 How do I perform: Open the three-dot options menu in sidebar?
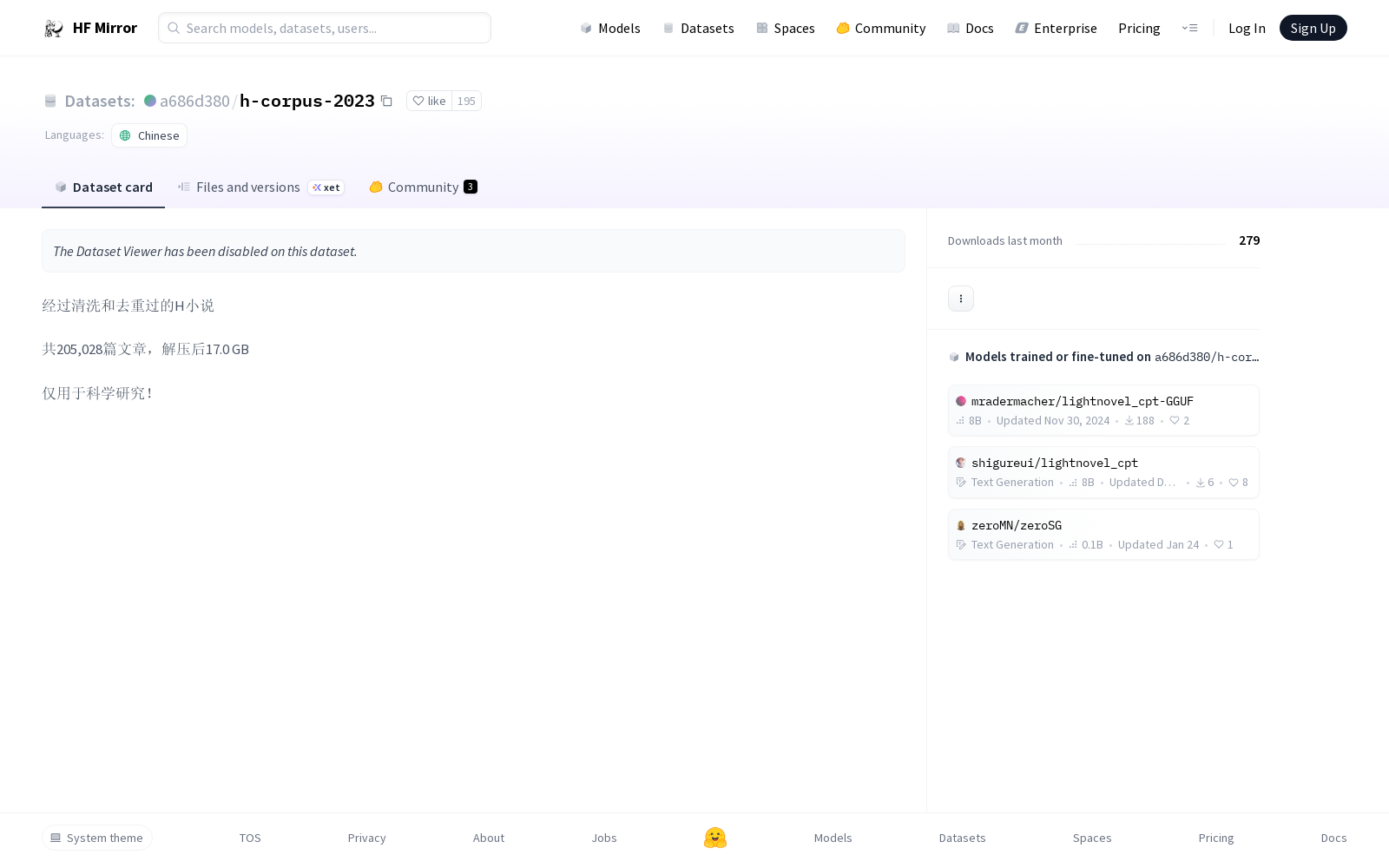click(961, 299)
